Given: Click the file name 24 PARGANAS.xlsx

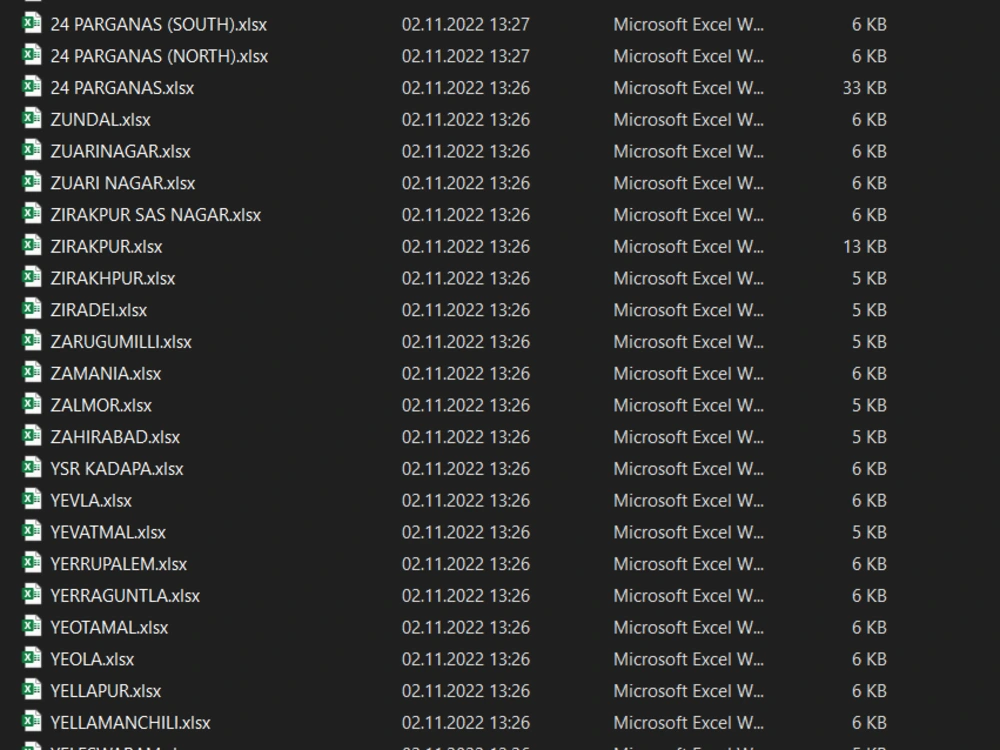Looking at the screenshot, I should (122, 88).
